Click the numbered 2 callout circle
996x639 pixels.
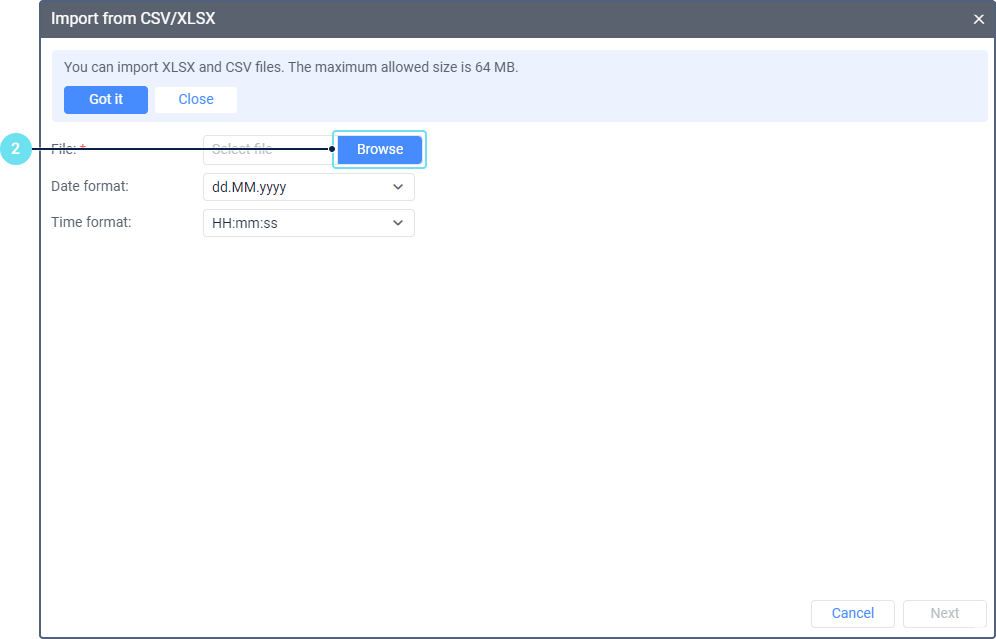click(16, 149)
